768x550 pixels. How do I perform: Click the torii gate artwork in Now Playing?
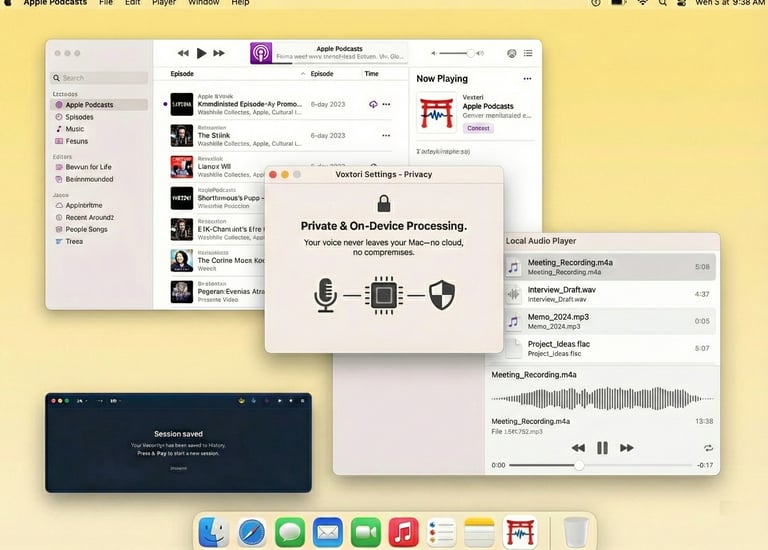[436, 113]
